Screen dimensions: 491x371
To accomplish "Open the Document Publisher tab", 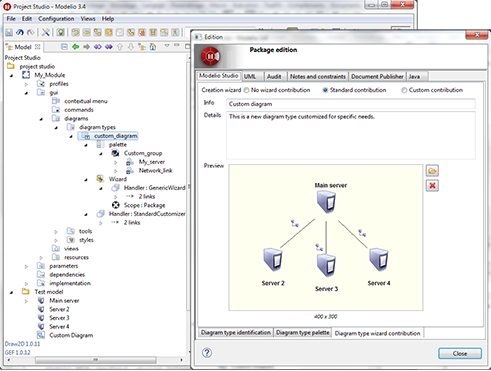I will pos(377,76).
